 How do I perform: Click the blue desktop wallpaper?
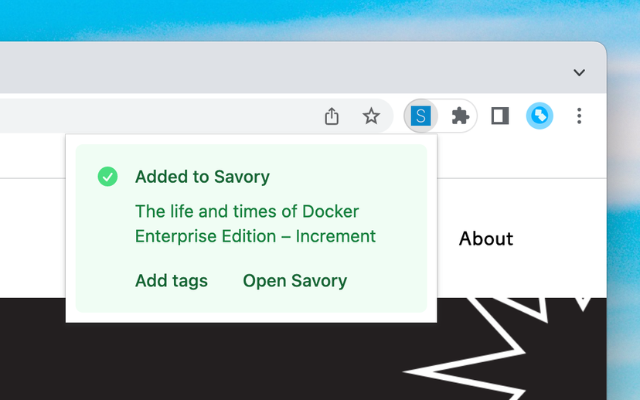(x=300, y=20)
